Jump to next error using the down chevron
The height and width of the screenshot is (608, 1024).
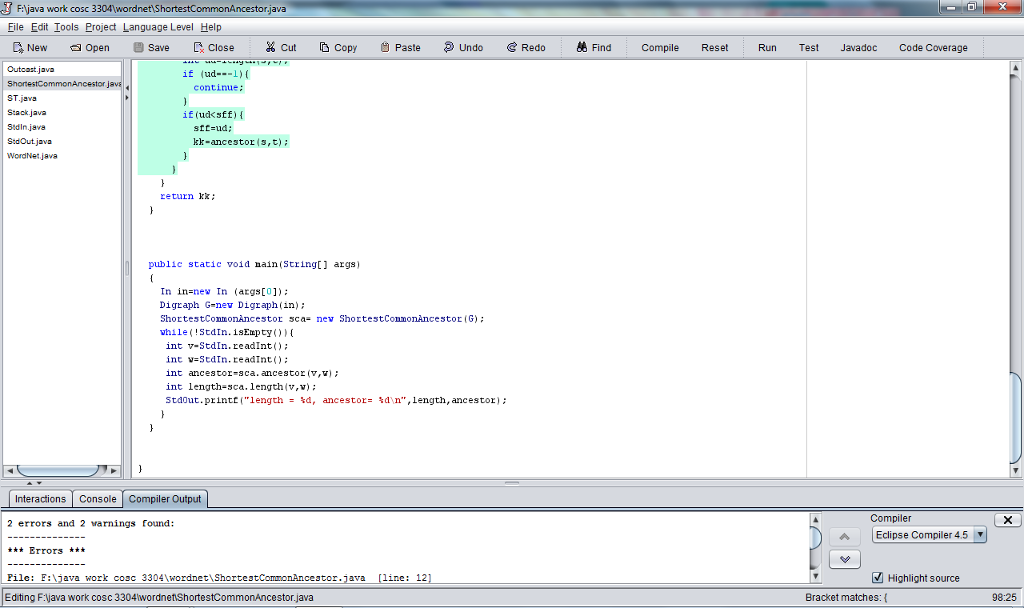point(843,559)
